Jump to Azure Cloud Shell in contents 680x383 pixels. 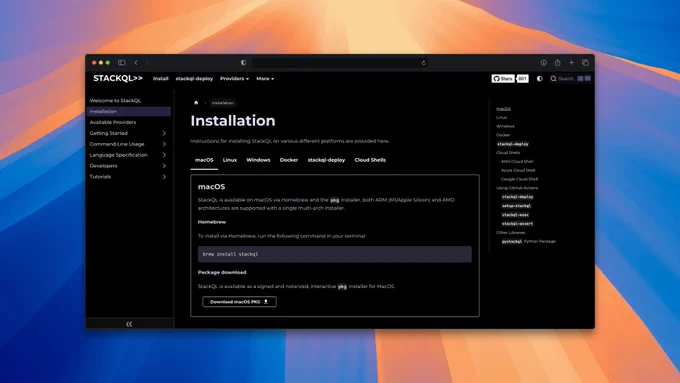518,170
